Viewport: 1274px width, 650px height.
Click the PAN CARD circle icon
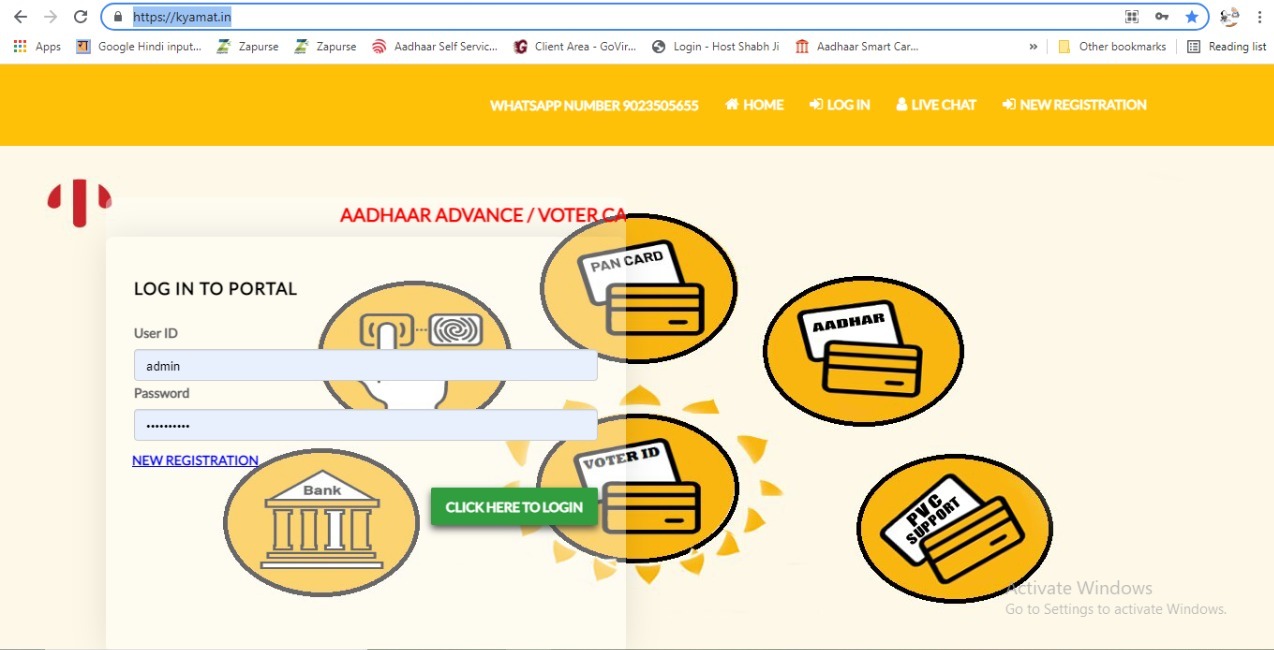(639, 289)
